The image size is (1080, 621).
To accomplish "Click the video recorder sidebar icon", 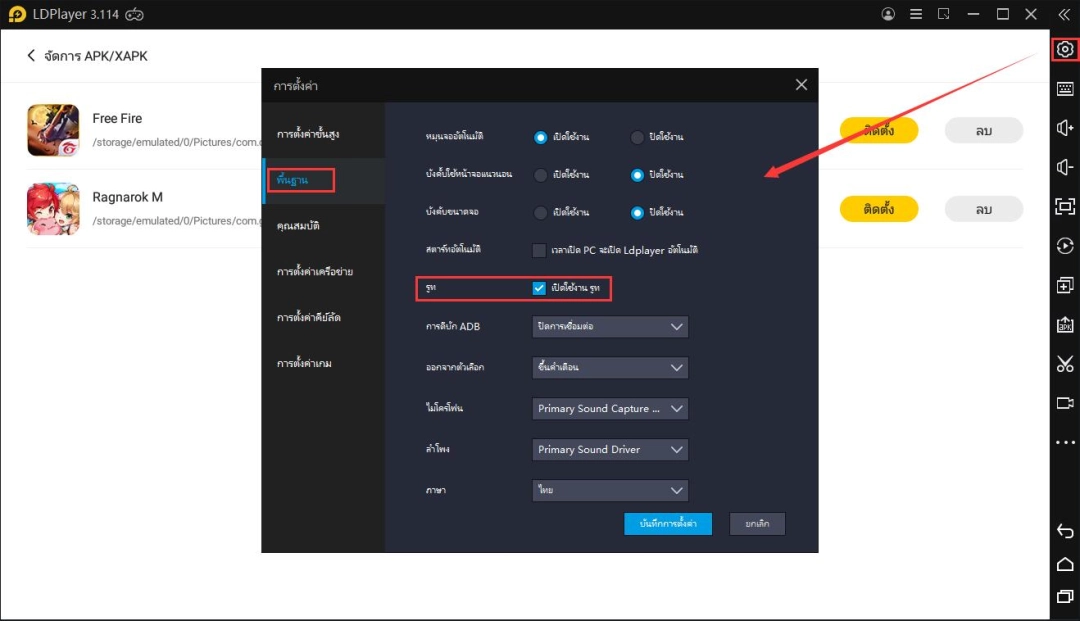I will coord(1065,403).
